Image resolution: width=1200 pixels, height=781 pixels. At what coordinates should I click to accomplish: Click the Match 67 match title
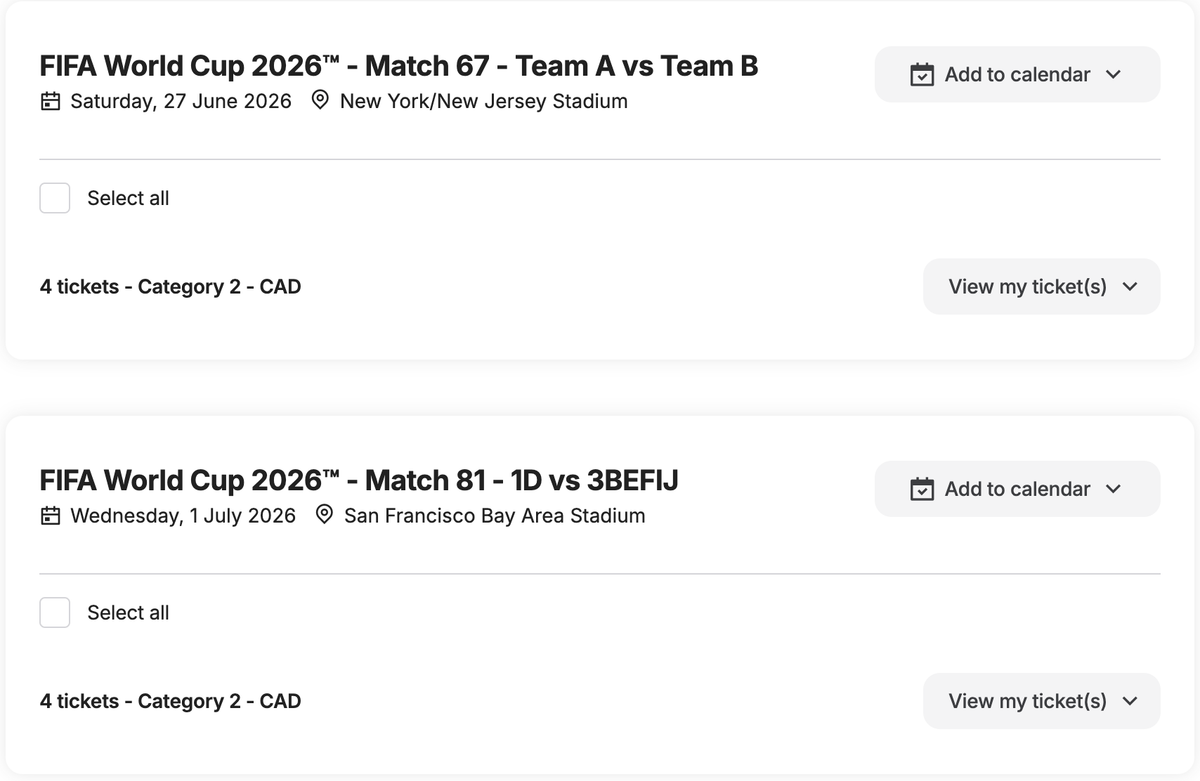pyautogui.click(x=399, y=65)
